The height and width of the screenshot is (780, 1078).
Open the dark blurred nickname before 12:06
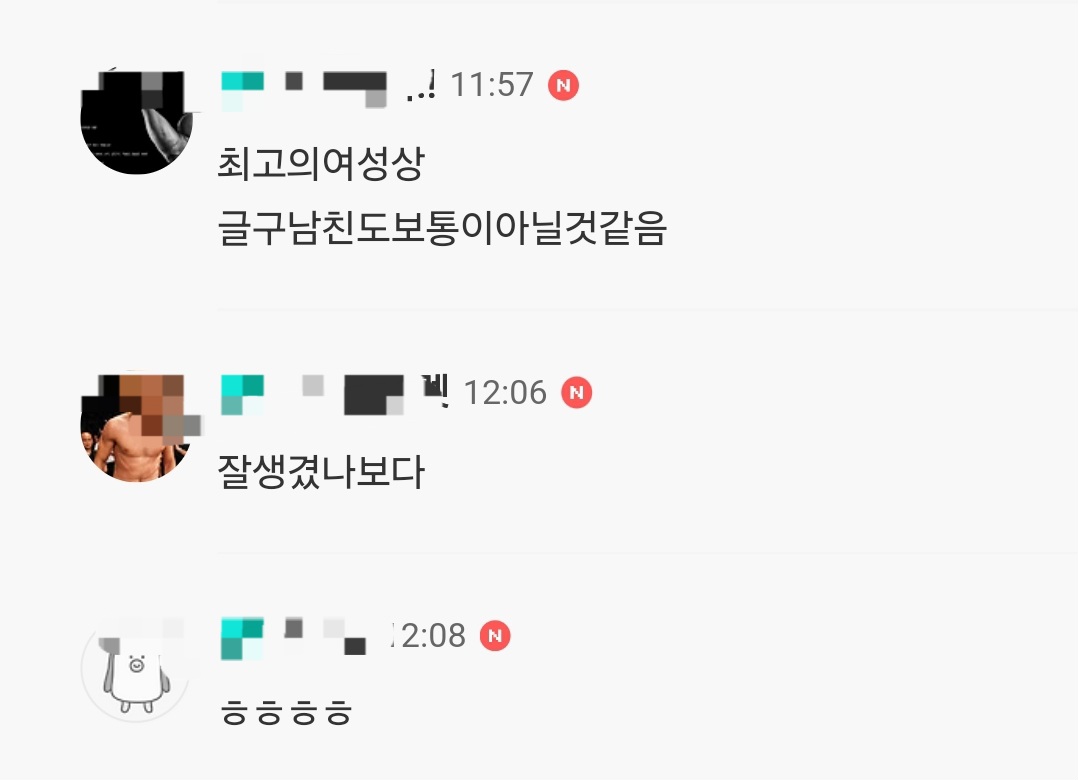point(375,394)
